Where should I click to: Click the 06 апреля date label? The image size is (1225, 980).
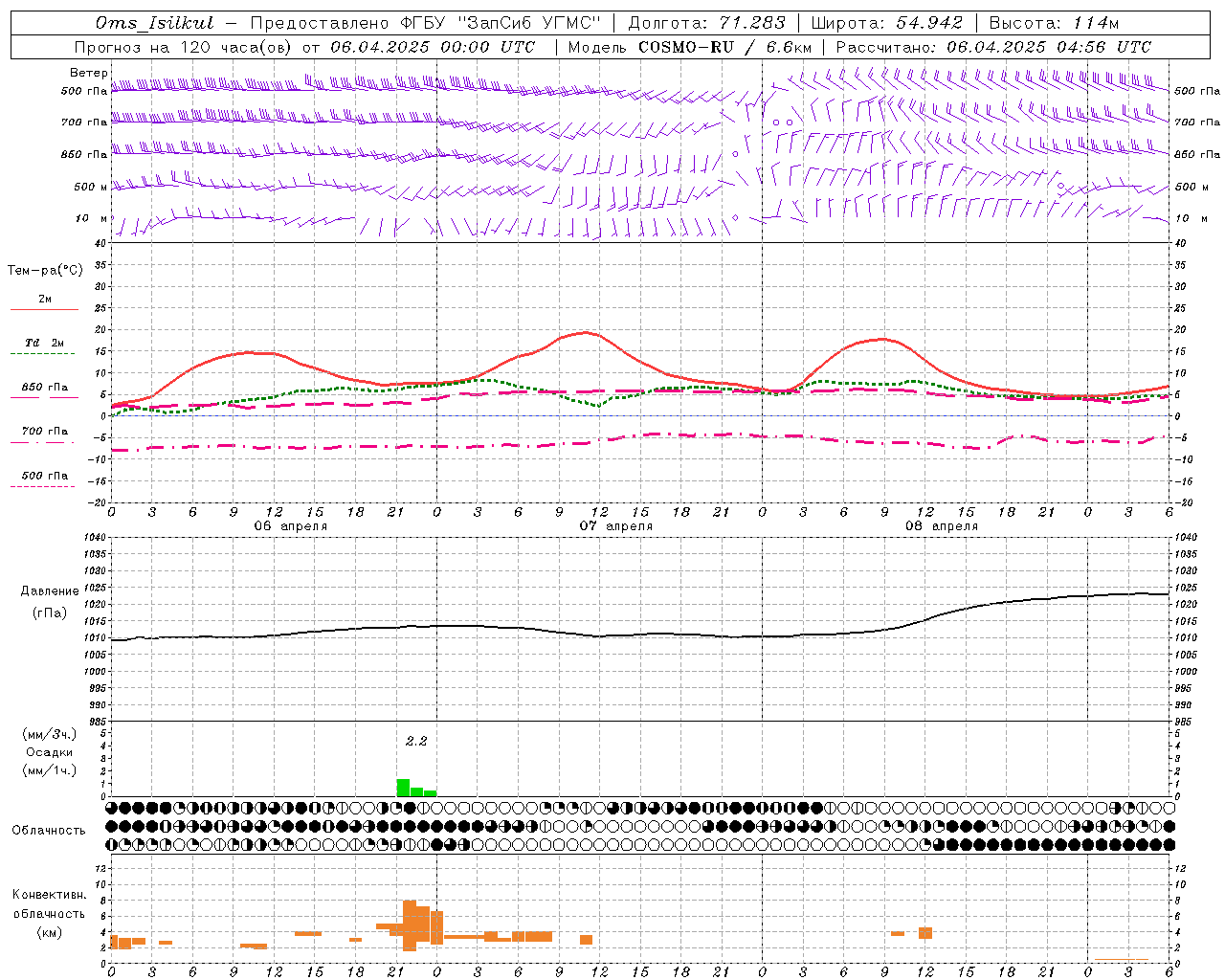pyautogui.click(x=290, y=526)
